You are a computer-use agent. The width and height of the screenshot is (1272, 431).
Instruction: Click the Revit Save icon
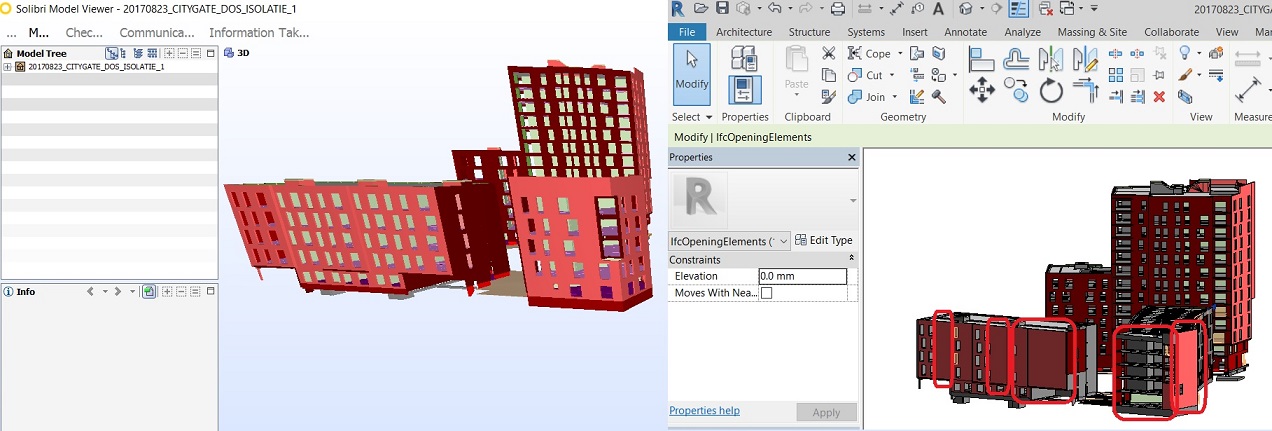[722, 9]
